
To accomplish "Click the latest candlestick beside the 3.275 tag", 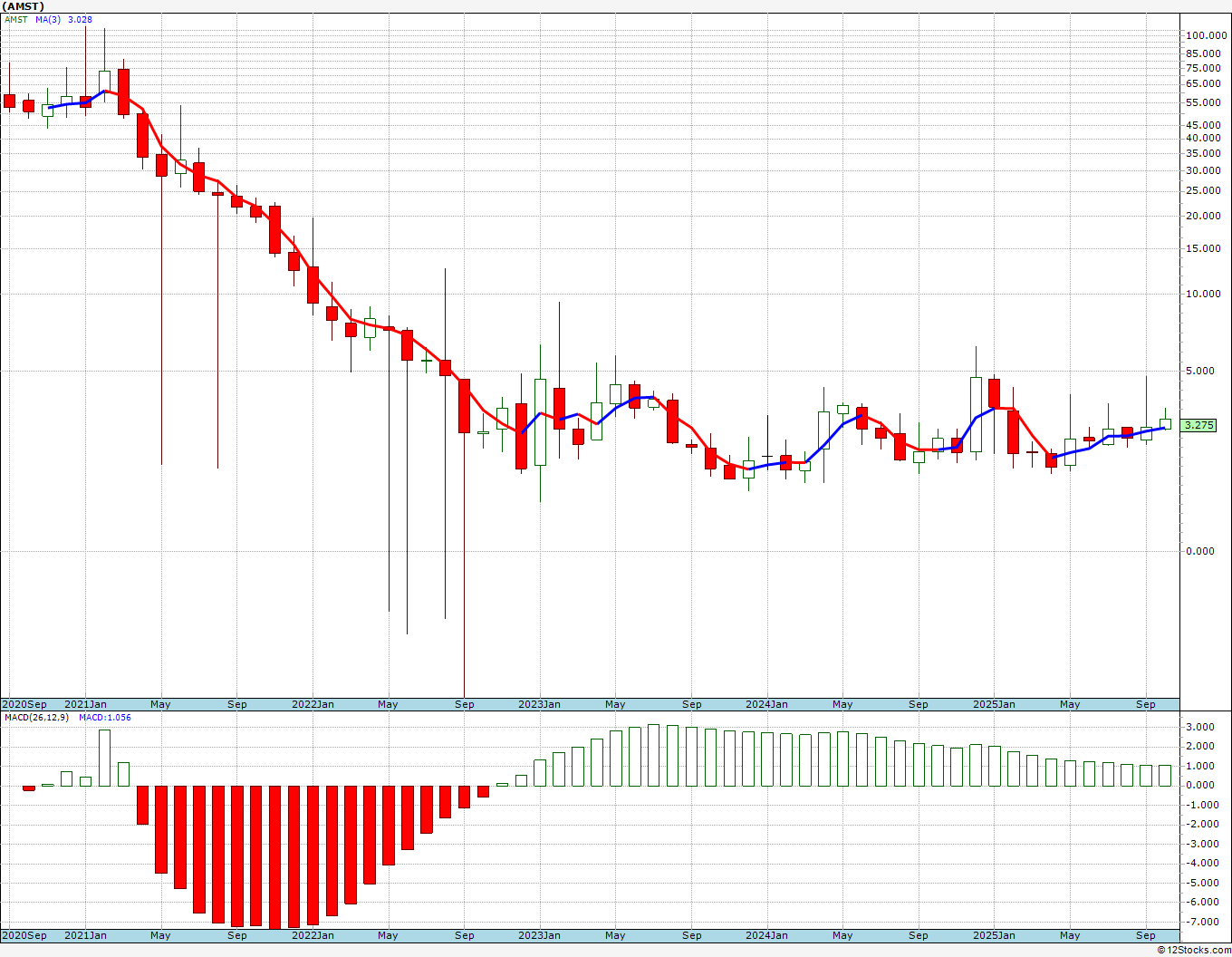I will tap(1165, 423).
